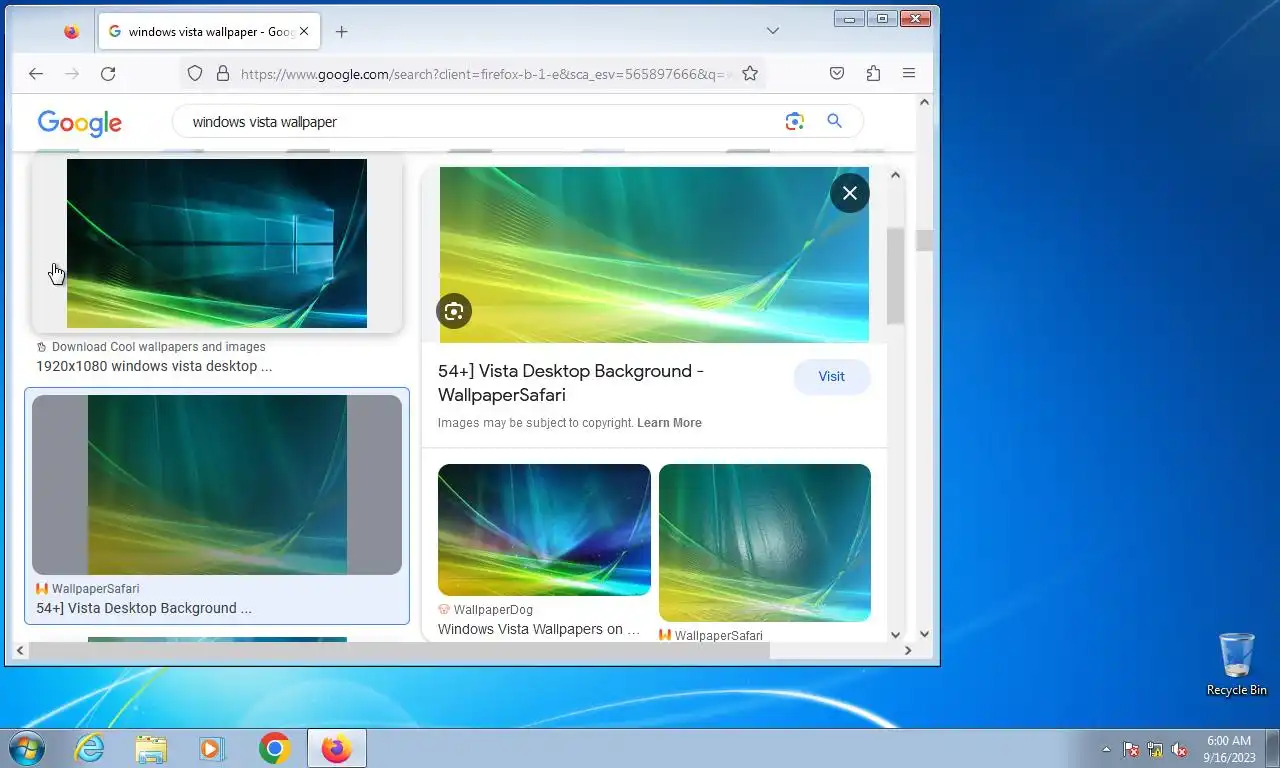Launch Windows Media Player from the taskbar
Viewport: 1280px width, 768px height.
[x=212, y=748]
